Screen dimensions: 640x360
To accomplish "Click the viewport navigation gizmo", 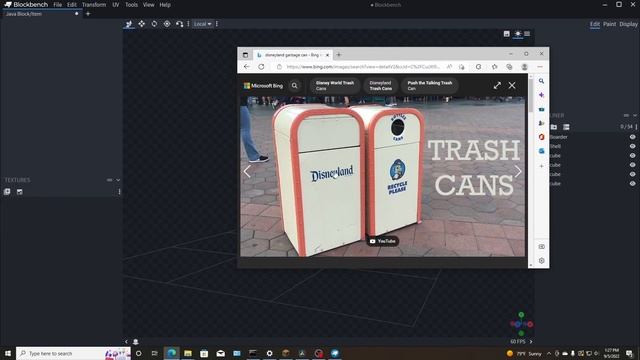I will 521,324.
